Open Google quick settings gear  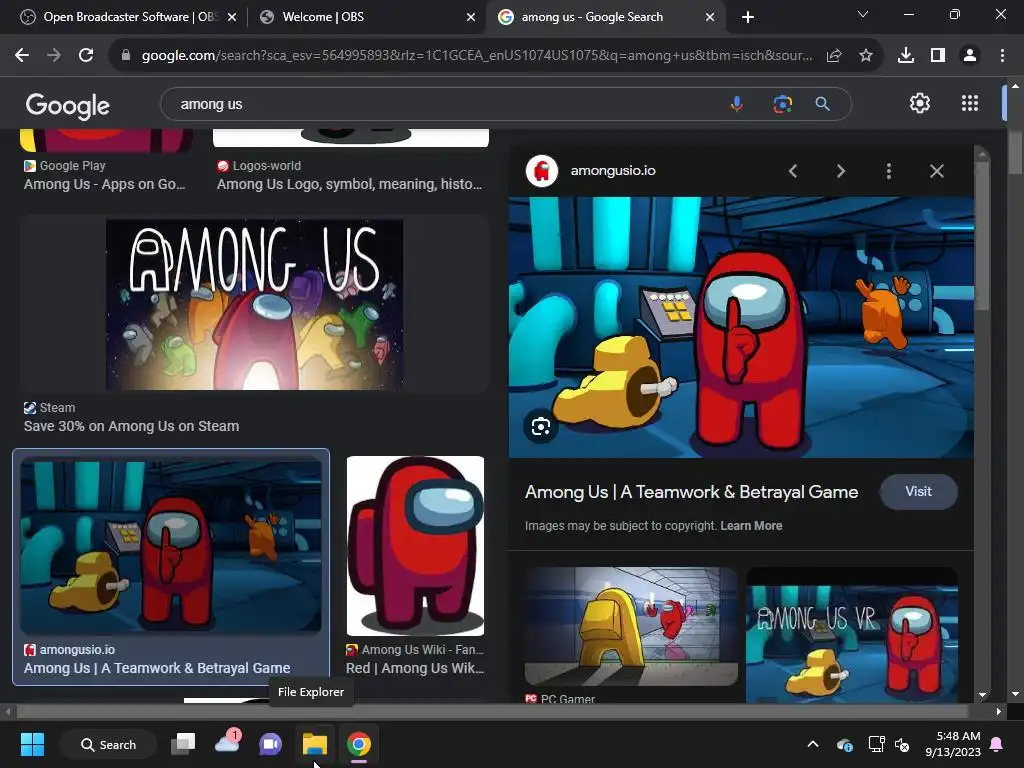920,103
